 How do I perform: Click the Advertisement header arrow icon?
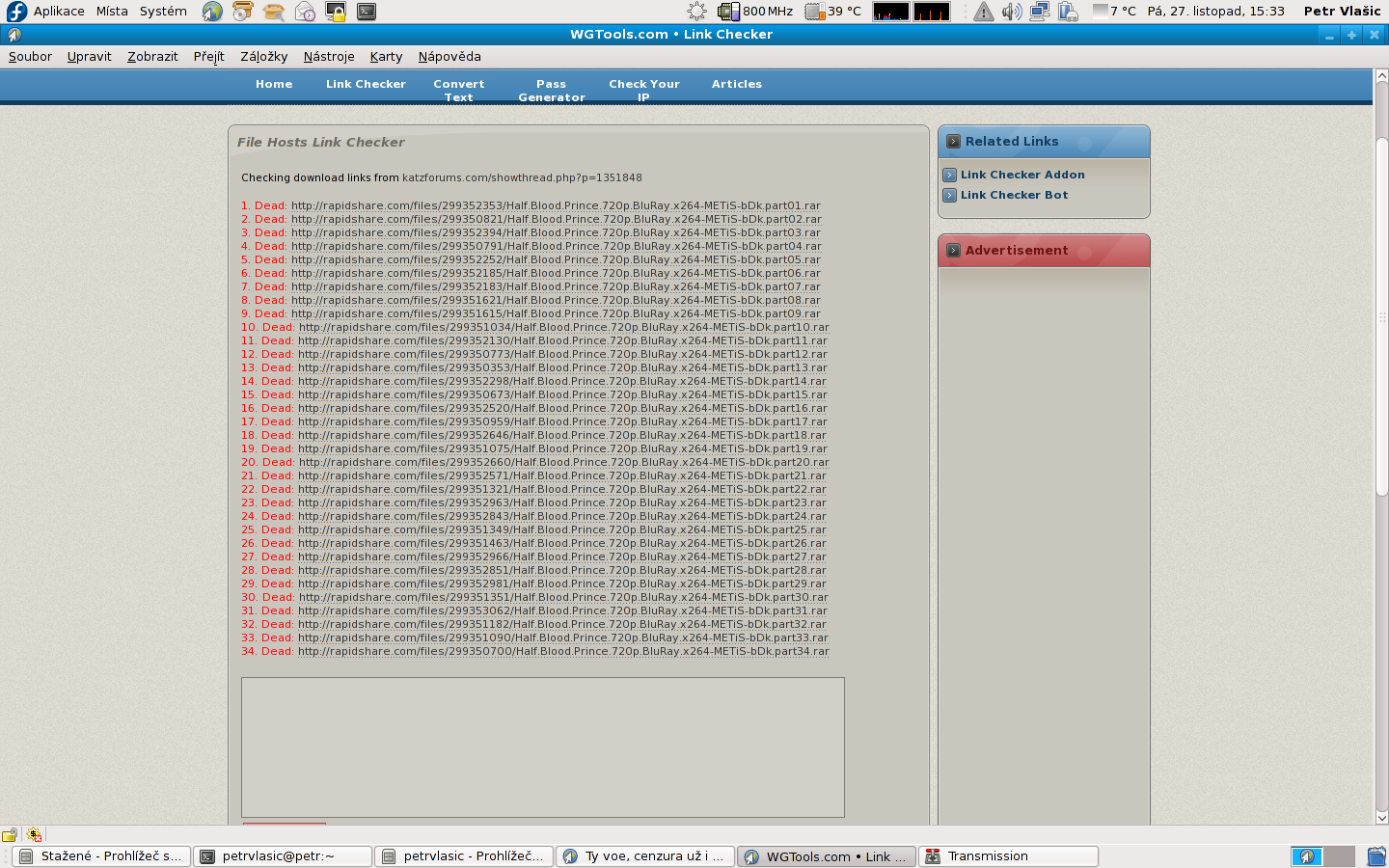pos(953,250)
